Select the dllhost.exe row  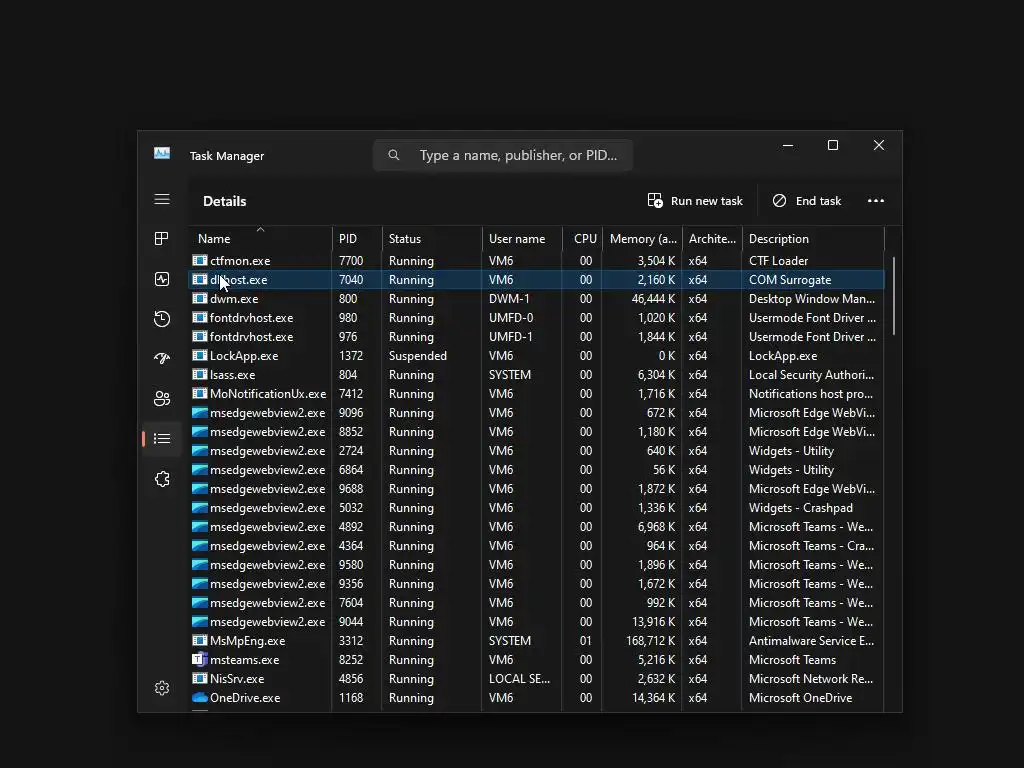536,280
